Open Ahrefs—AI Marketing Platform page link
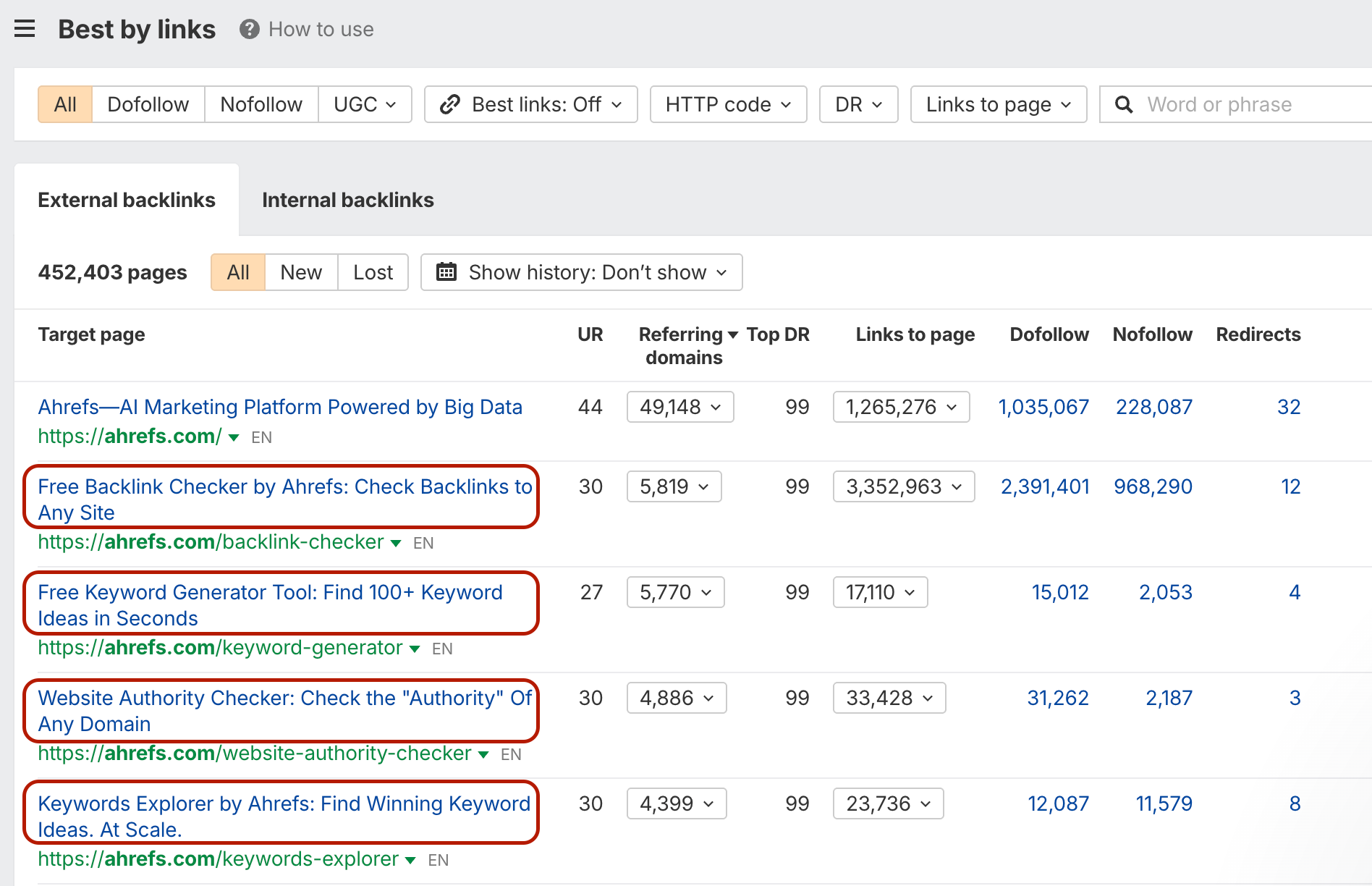The width and height of the screenshot is (1372, 886). pos(280,407)
